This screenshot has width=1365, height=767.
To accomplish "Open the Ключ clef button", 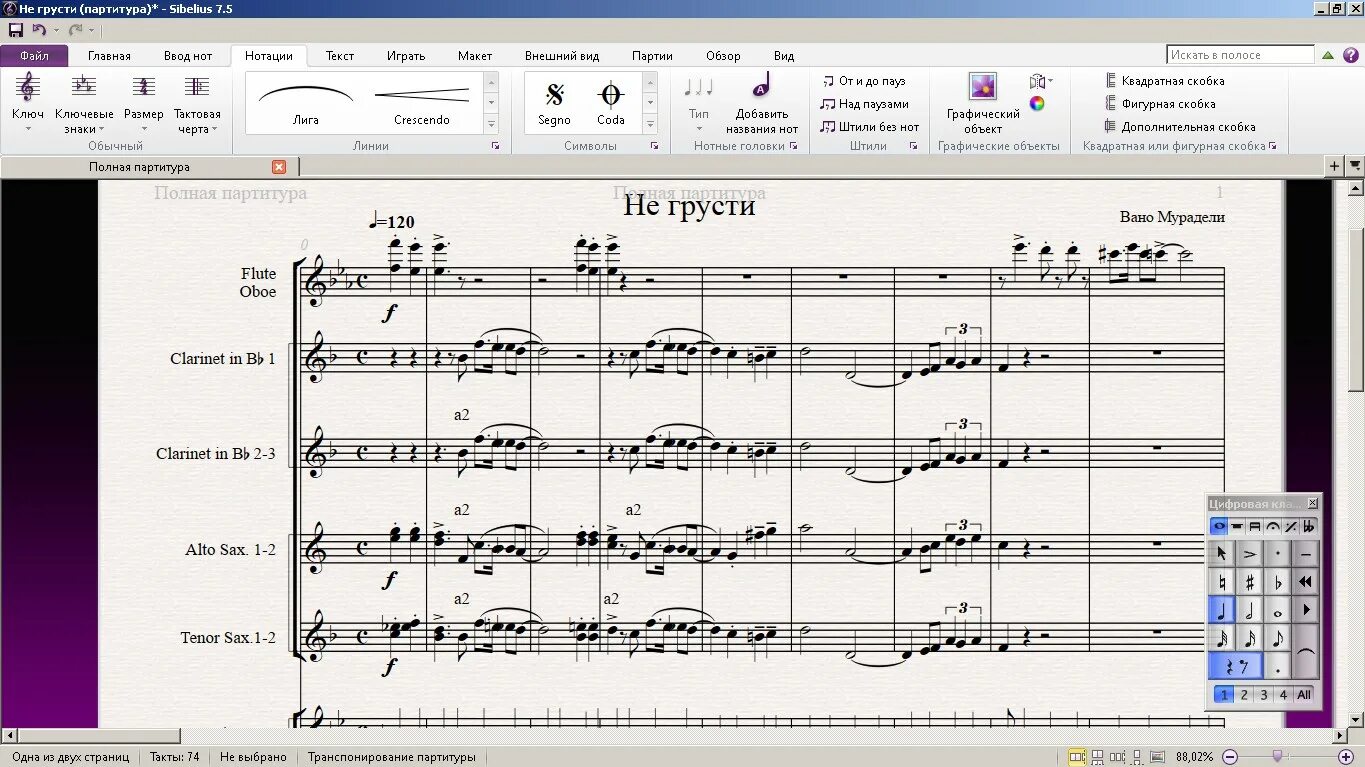I will tap(28, 103).
